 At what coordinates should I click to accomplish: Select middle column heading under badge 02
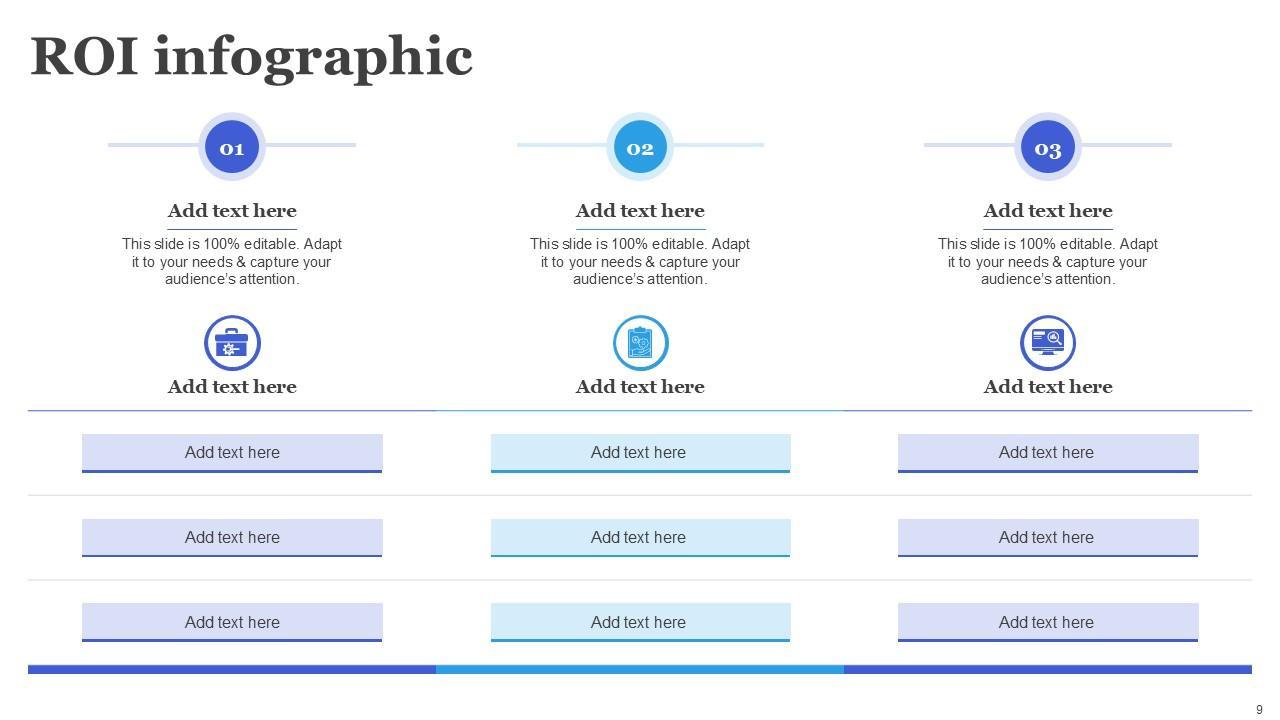(x=640, y=211)
